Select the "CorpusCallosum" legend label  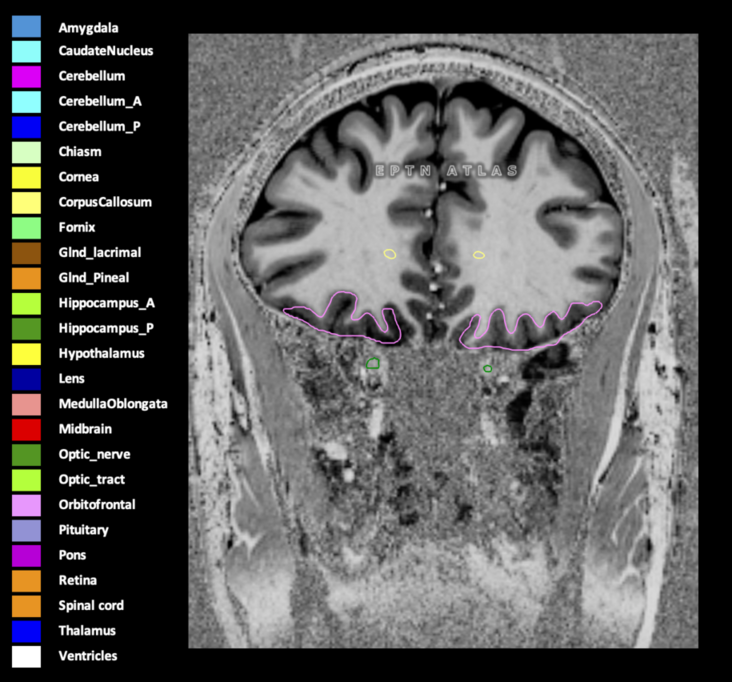[105, 202]
